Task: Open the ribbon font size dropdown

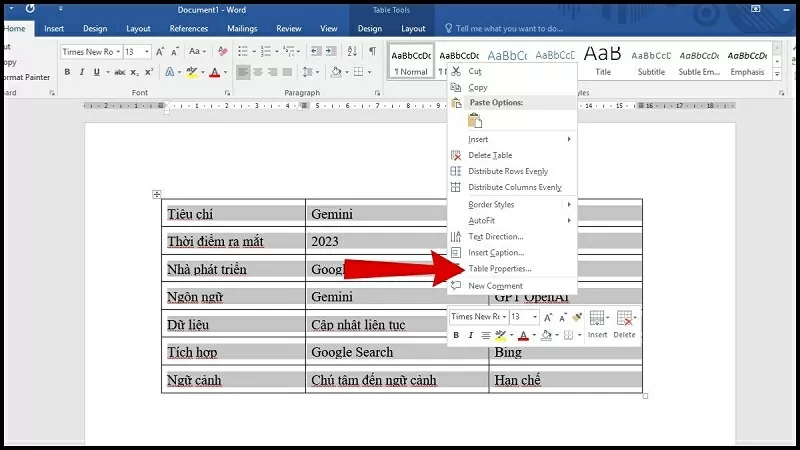Action: point(147,52)
